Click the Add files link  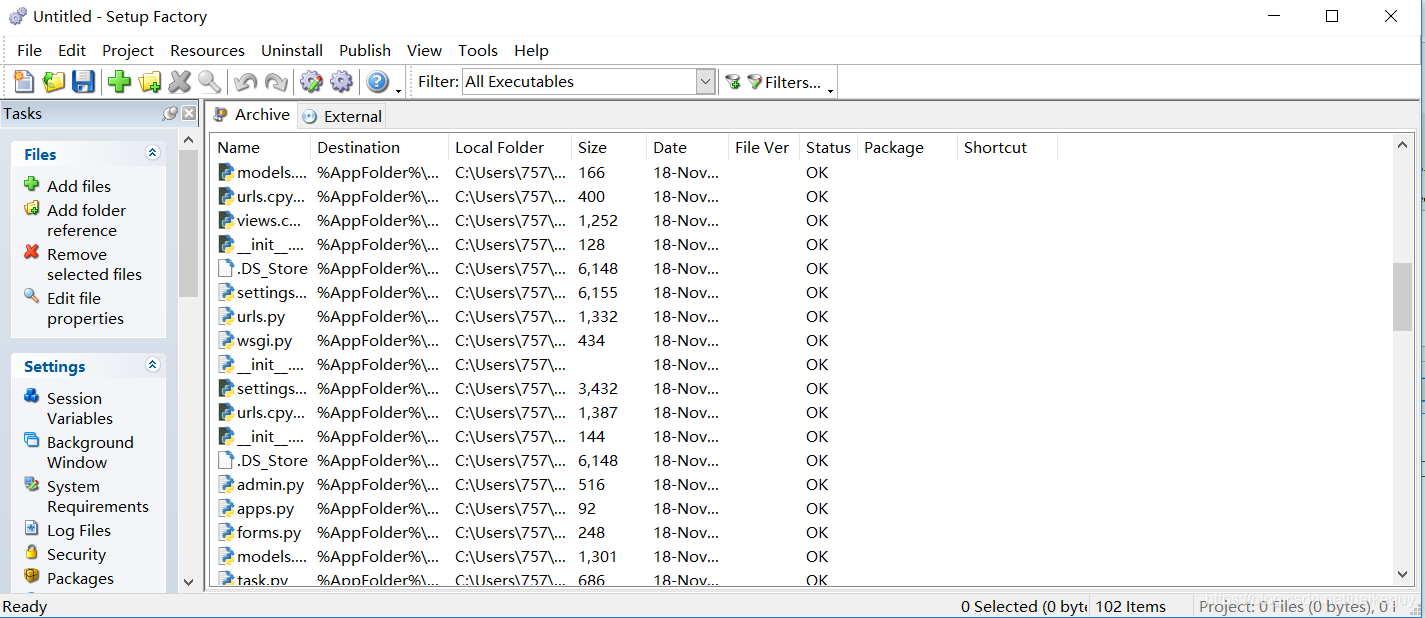point(79,186)
